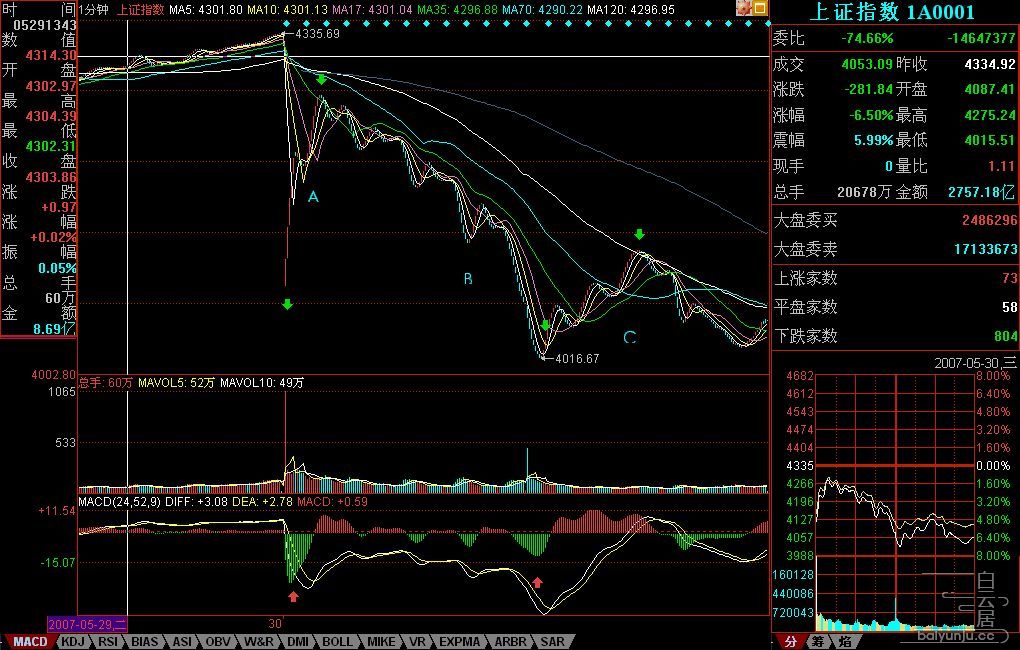
Task: Click the 总手 20678万 value
Action: 865,192
